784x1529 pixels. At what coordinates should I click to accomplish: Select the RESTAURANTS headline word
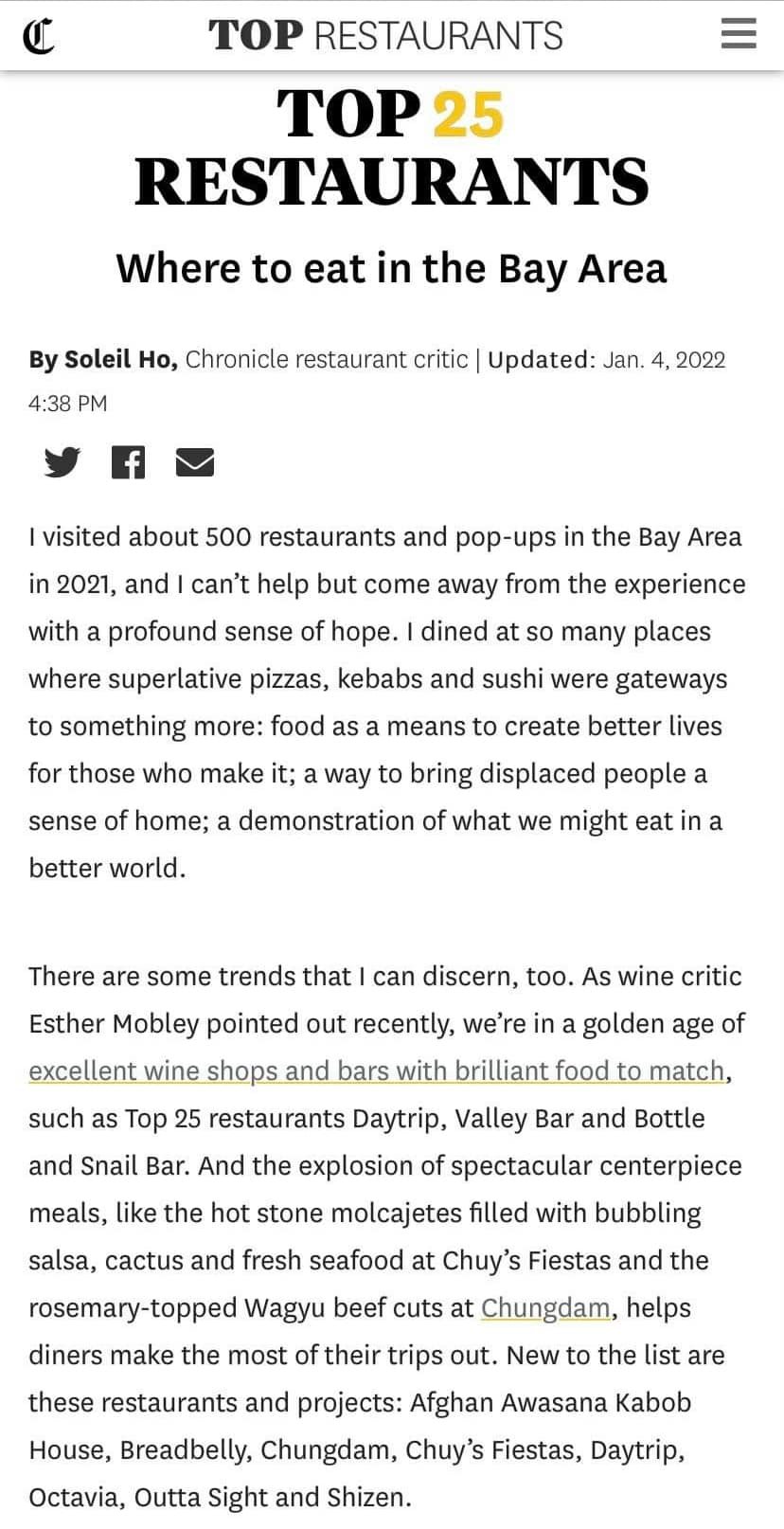point(392,182)
